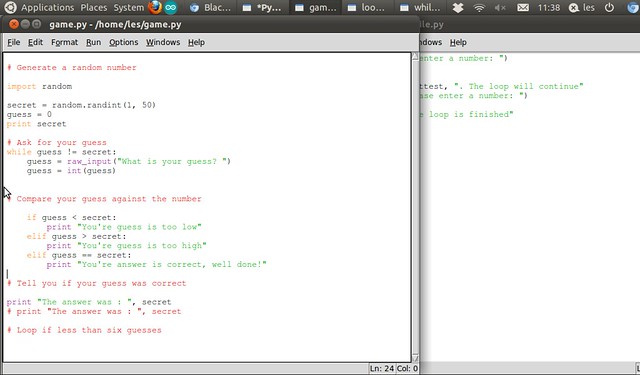
Task: Open the les user menu
Action: (582, 7)
